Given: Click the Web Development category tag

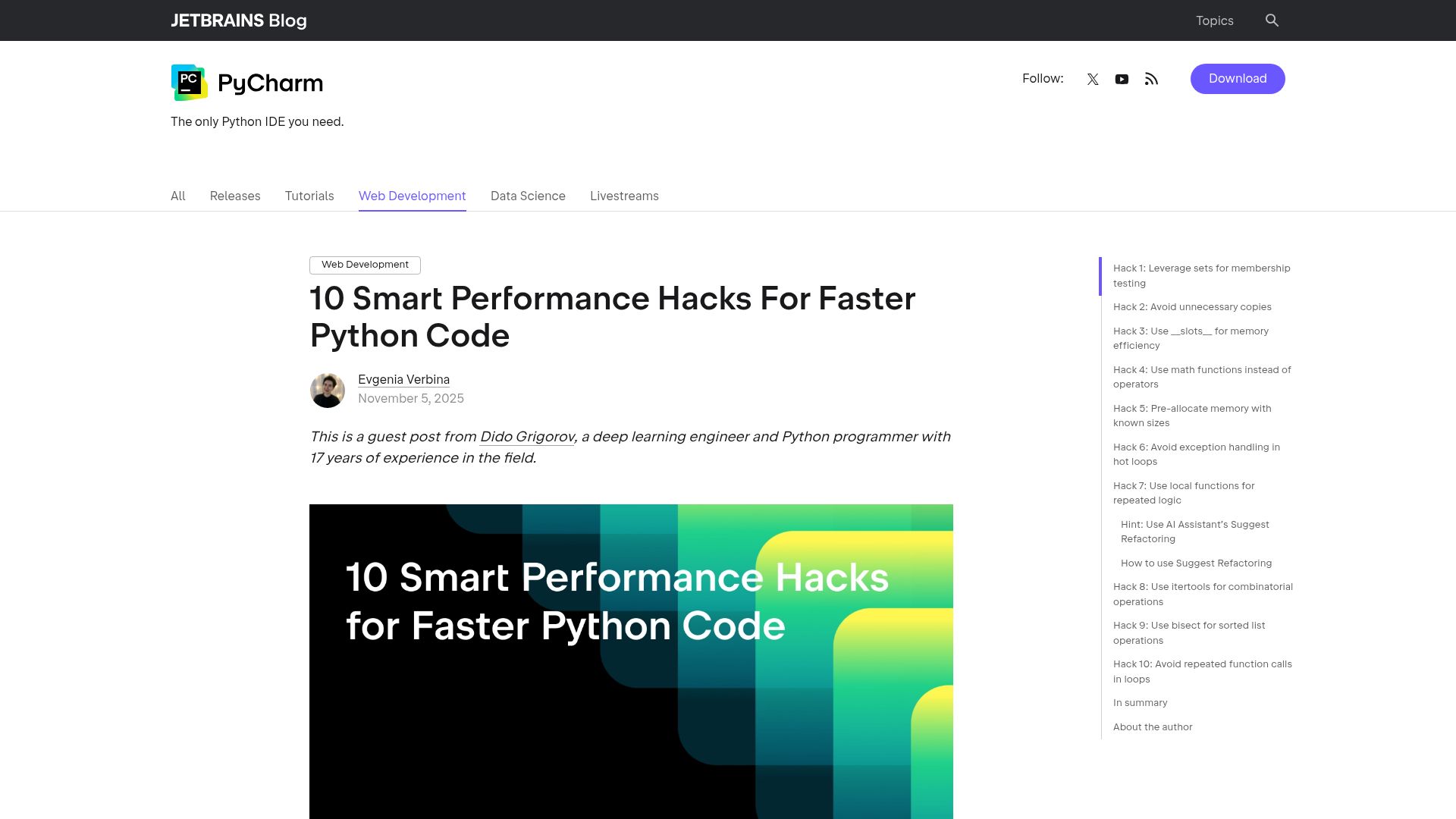Looking at the screenshot, I should (365, 265).
